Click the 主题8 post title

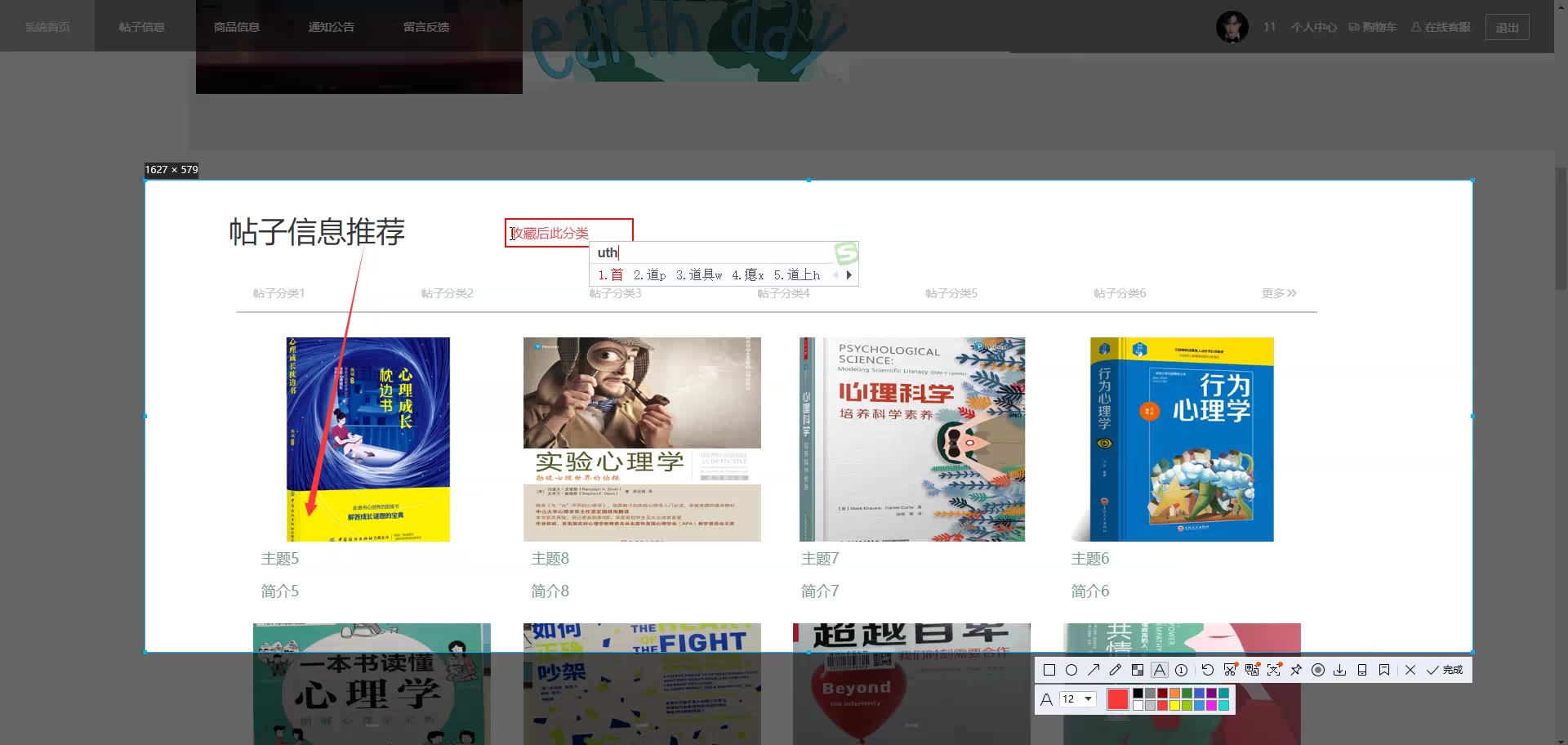tap(550, 559)
